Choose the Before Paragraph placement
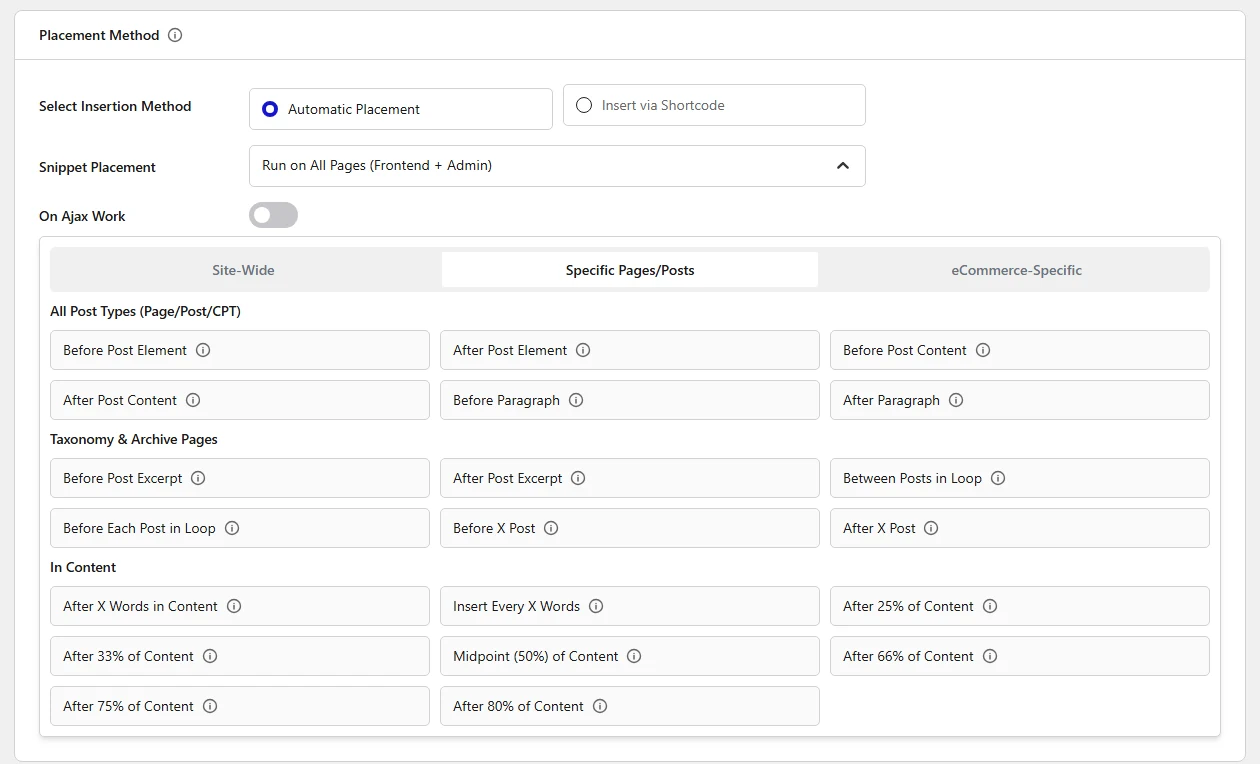Viewport: 1260px width, 764px height. pyautogui.click(x=630, y=400)
